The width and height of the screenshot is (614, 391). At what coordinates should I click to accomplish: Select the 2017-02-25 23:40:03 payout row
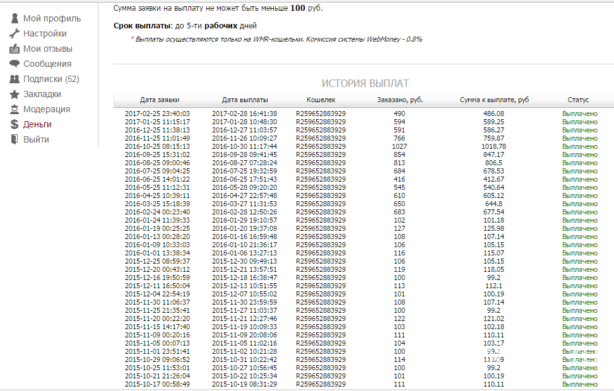click(x=363, y=114)
